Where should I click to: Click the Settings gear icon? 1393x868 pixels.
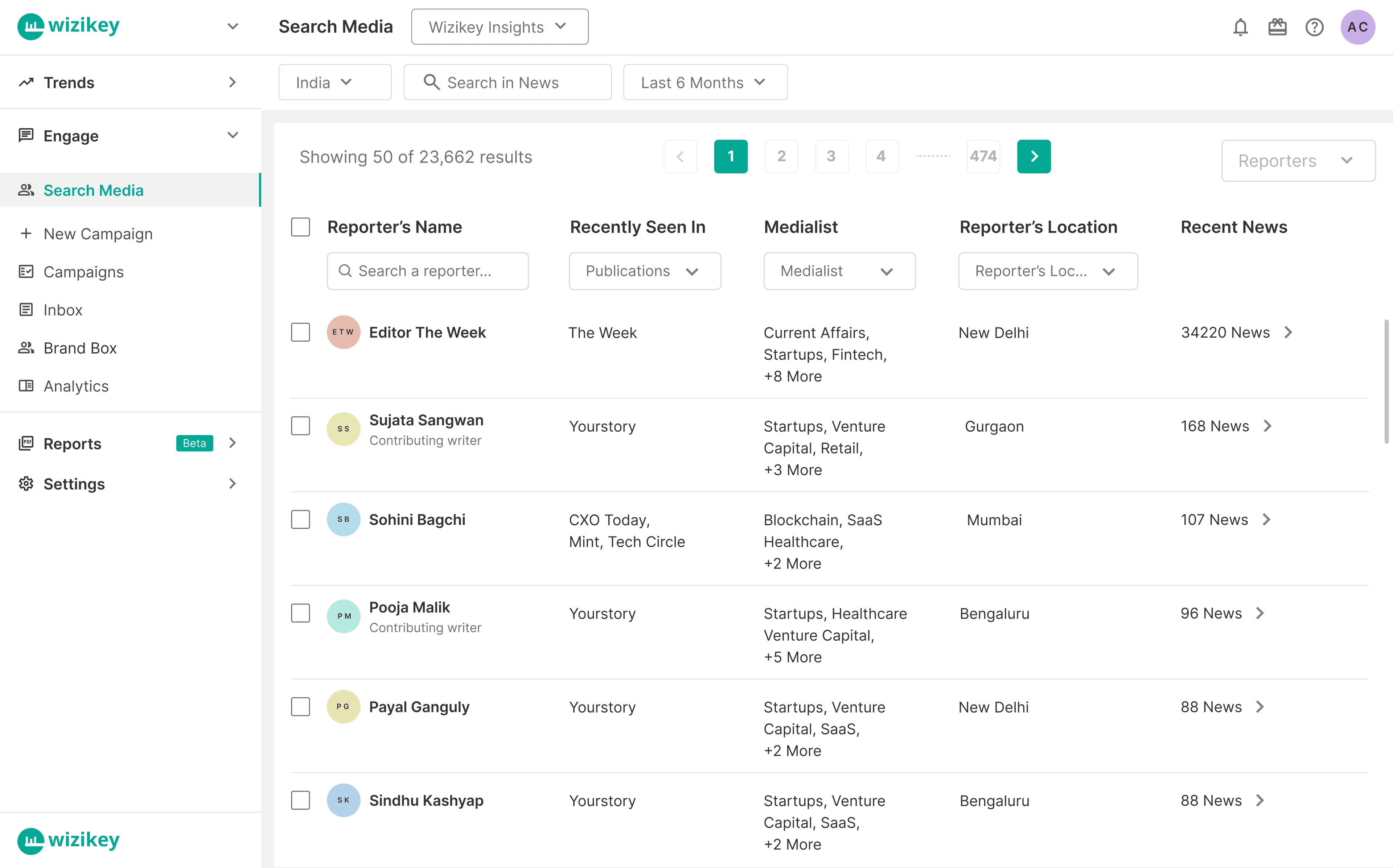tap(26, 484)
